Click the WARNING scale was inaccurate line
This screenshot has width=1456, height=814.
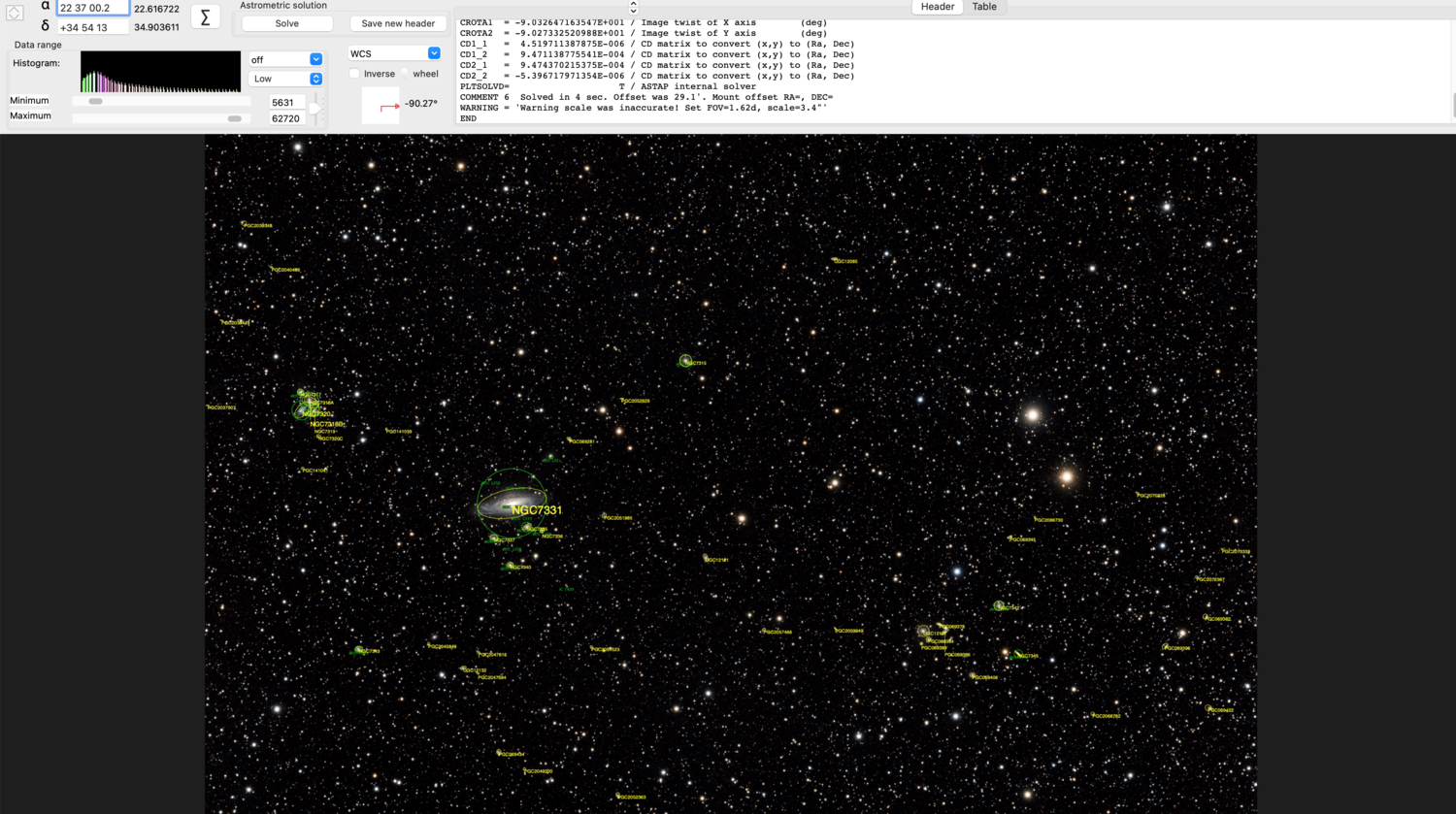(644, 108)
